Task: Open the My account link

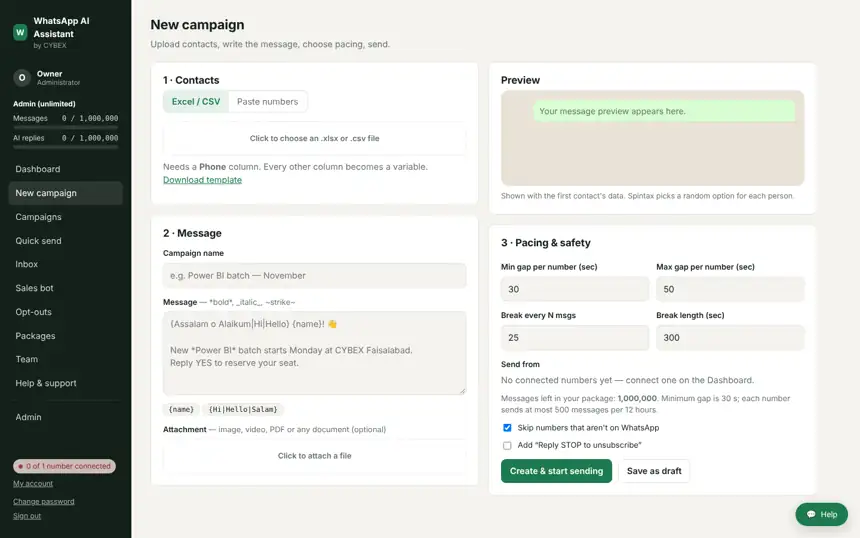Action: tap(33, 484)
